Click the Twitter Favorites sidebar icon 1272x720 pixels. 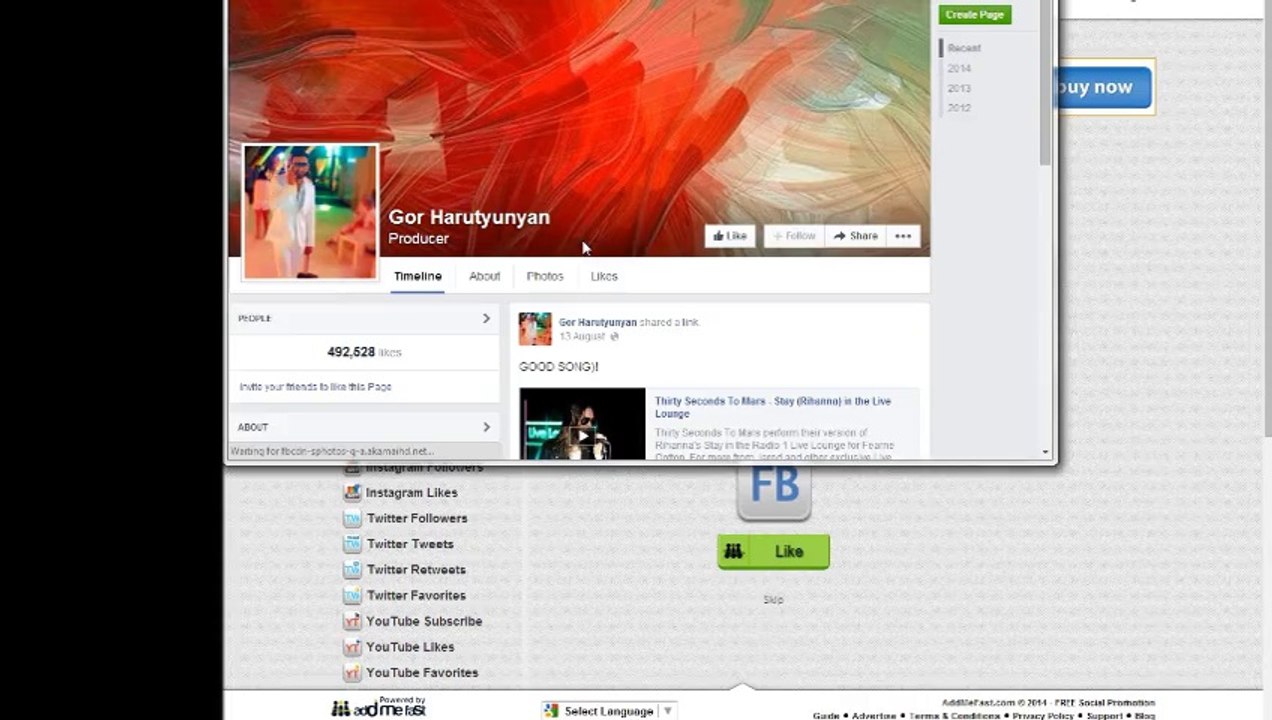click(352, 595)
